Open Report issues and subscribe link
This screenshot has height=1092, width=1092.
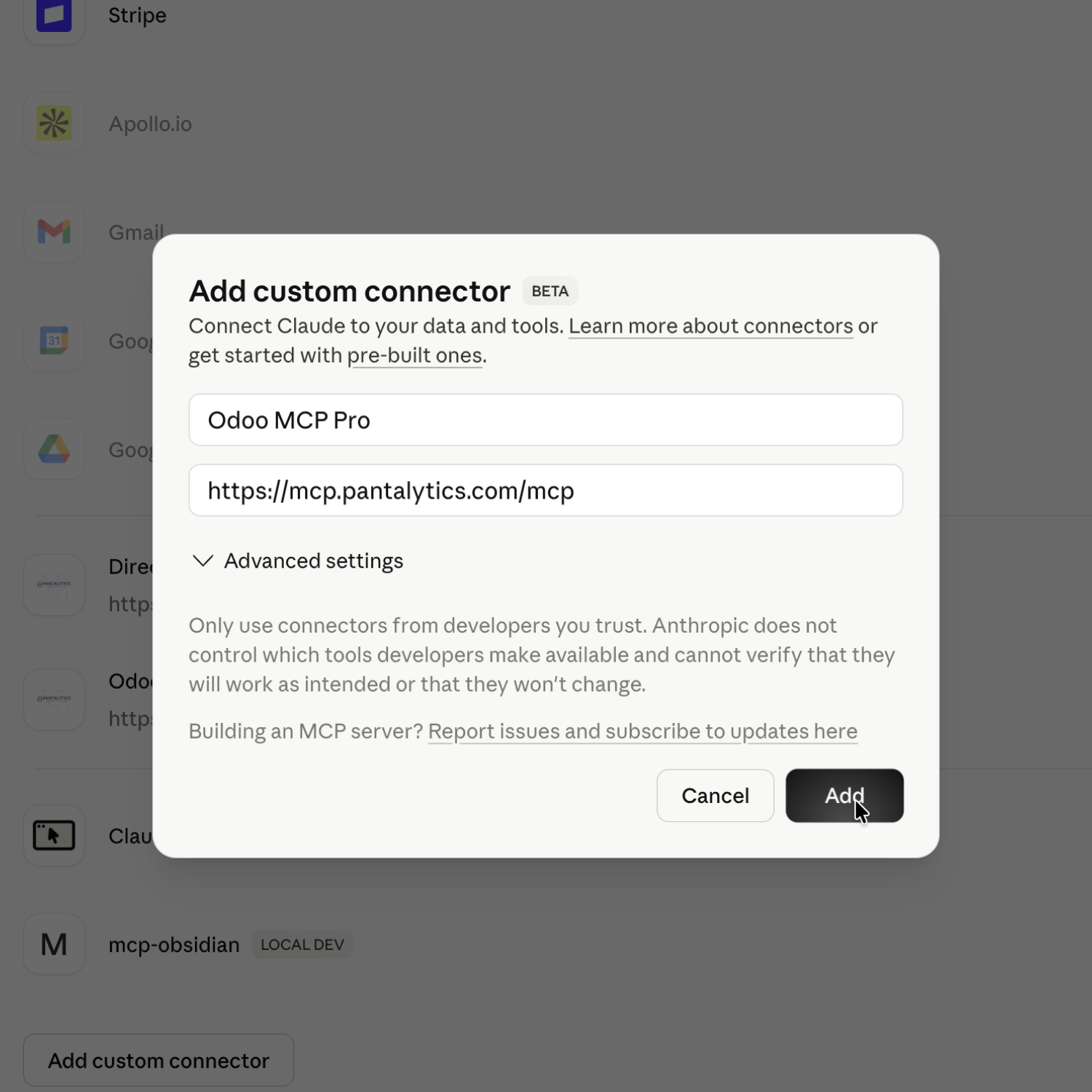pyautogui.click(x=642, y=731)
